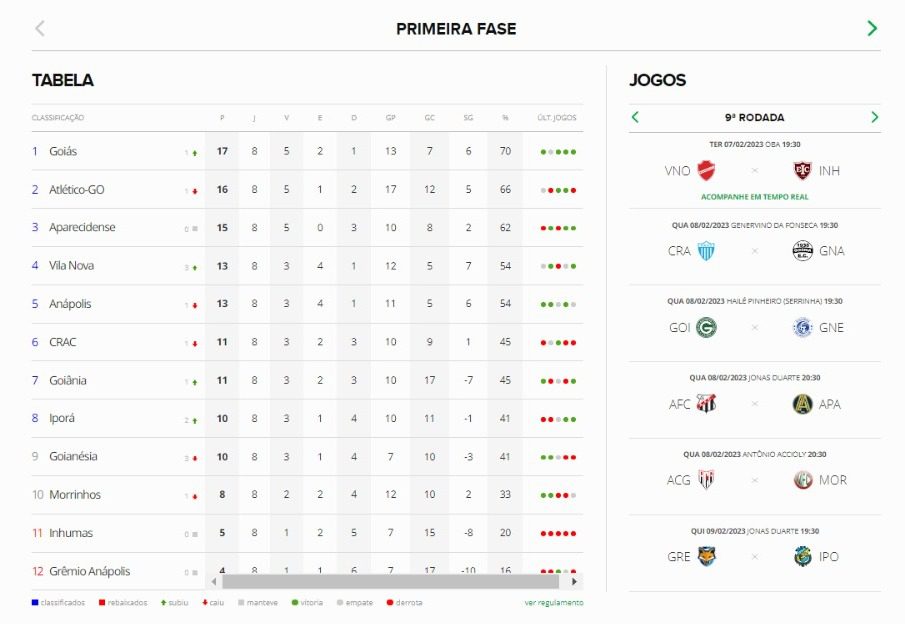The height and width of the screenshot is (624, 905).
Task: Click 'Acompanhe em tempo real' link
Action: click(755, 197)
